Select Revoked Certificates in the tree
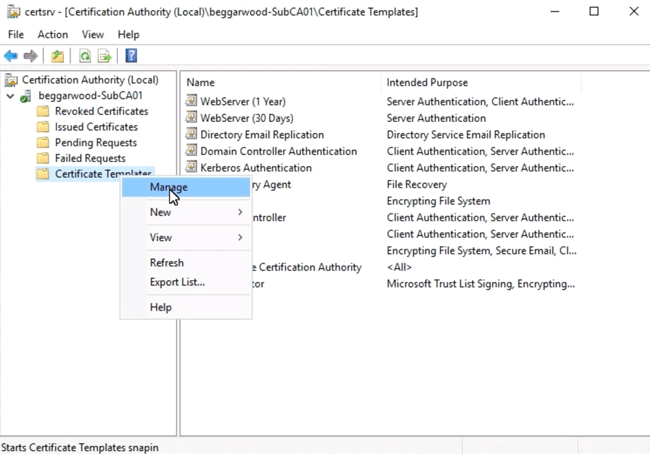Image resolution: width=650 pixels, height=454 pixels. (102, 112)
